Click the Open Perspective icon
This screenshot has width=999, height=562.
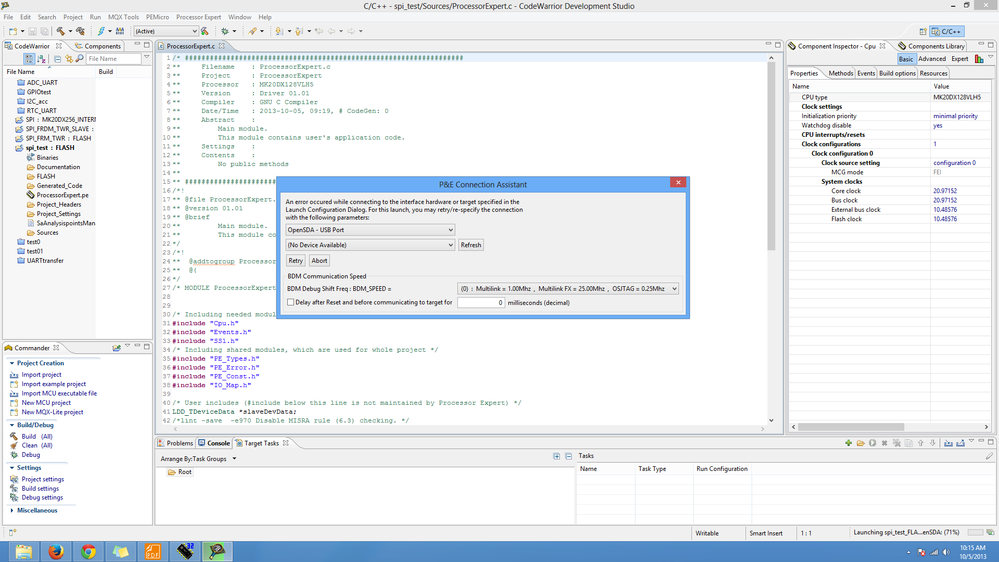coord(923,31)
